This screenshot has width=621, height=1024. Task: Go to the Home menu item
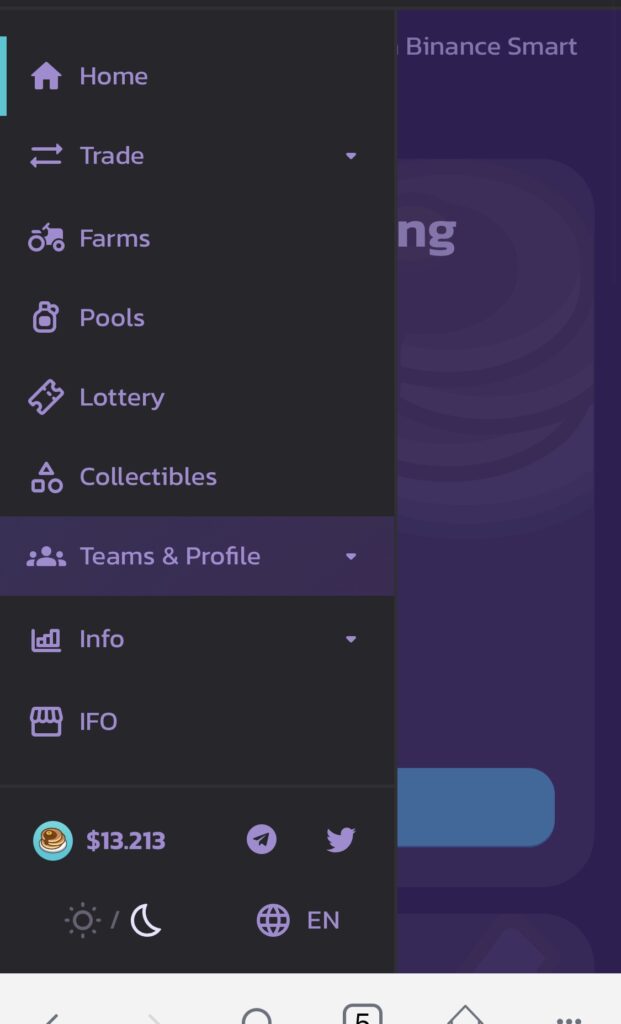[x=197, y=76]
